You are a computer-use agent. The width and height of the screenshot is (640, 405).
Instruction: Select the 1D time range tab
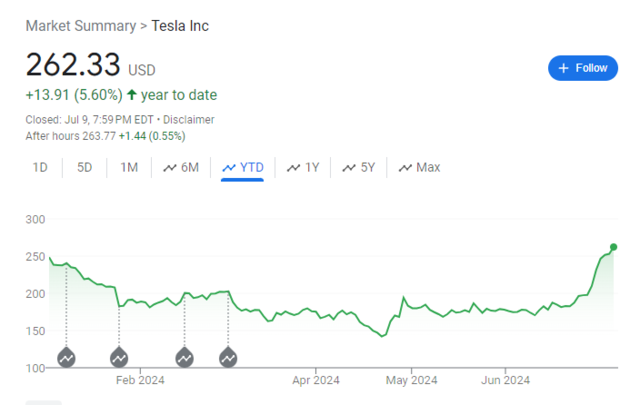tap(40, 167)
